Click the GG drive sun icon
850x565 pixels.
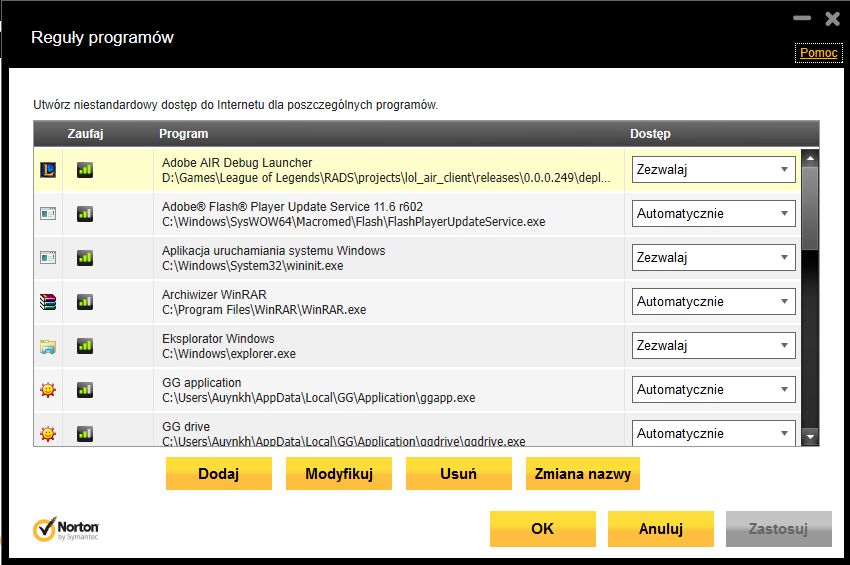coord(48,434)
